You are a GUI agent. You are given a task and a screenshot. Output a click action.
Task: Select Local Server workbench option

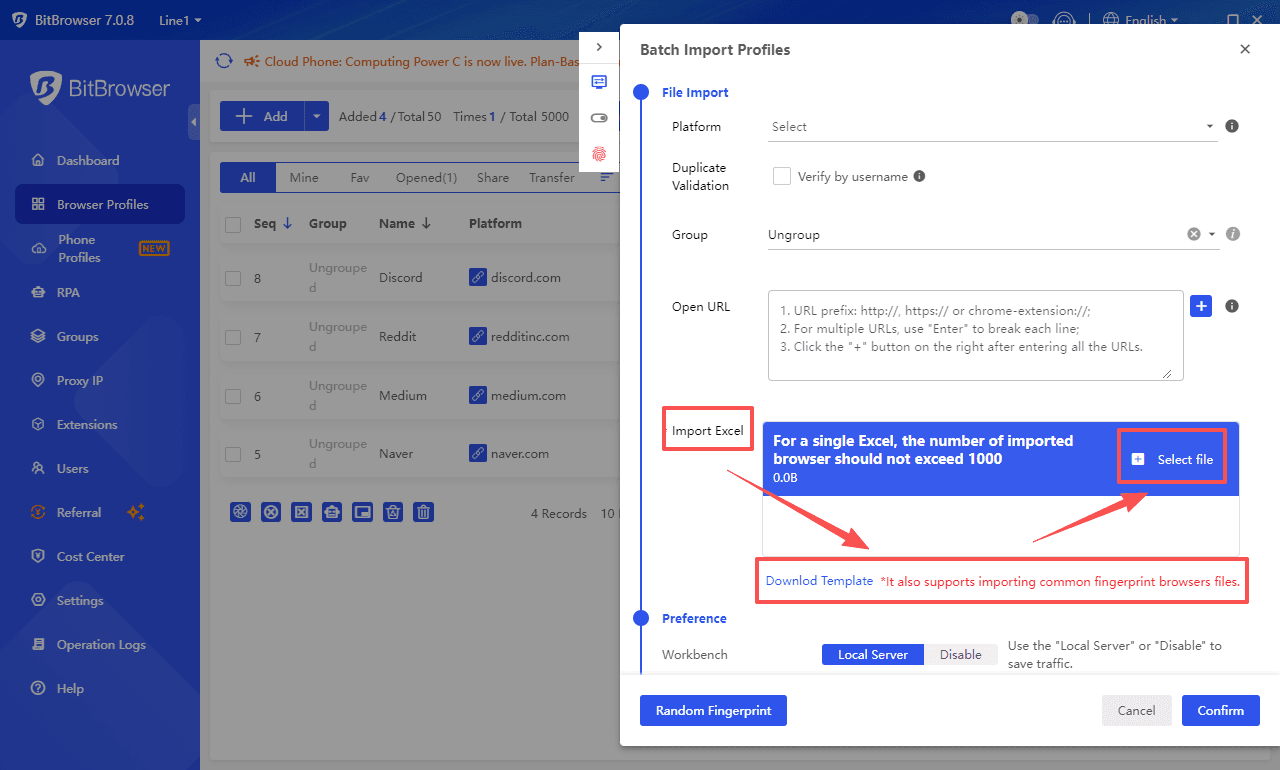[x=873, y=655]
